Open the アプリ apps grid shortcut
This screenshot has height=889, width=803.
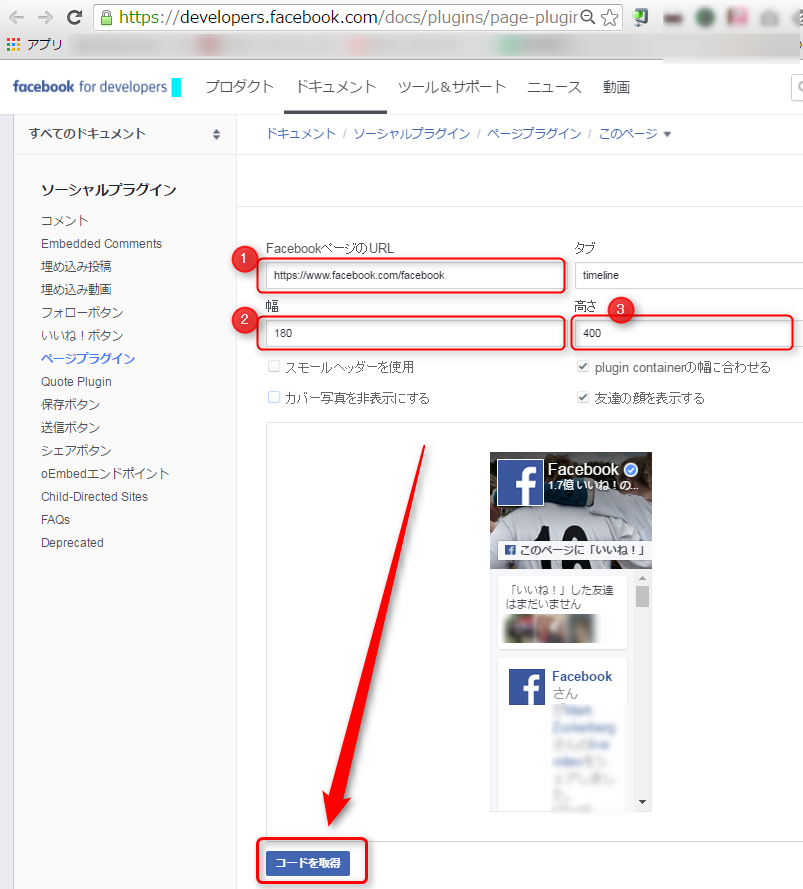coord(34,44)
